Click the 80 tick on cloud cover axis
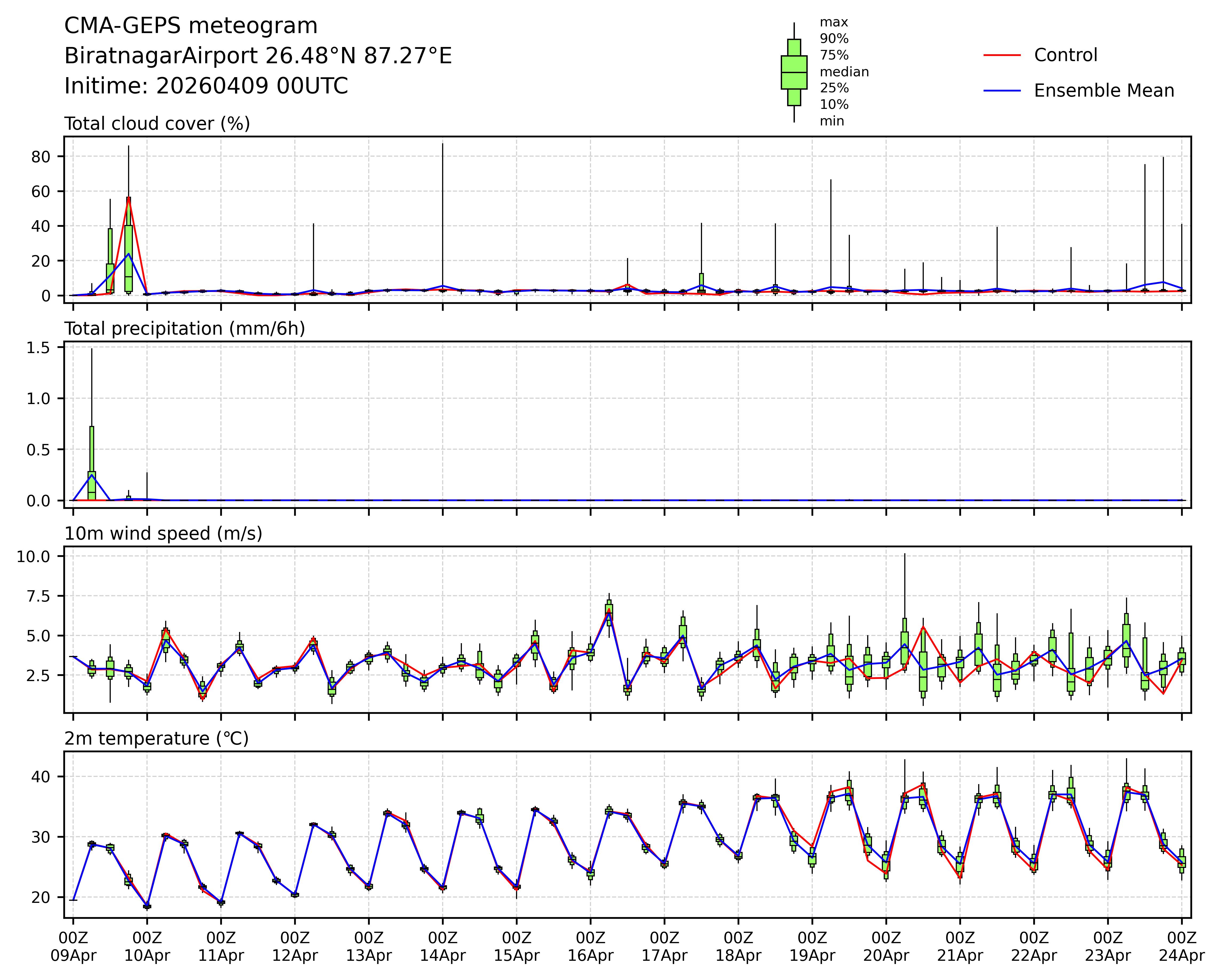The width and height of the screenshot is (1221, 980). [41, 156]
